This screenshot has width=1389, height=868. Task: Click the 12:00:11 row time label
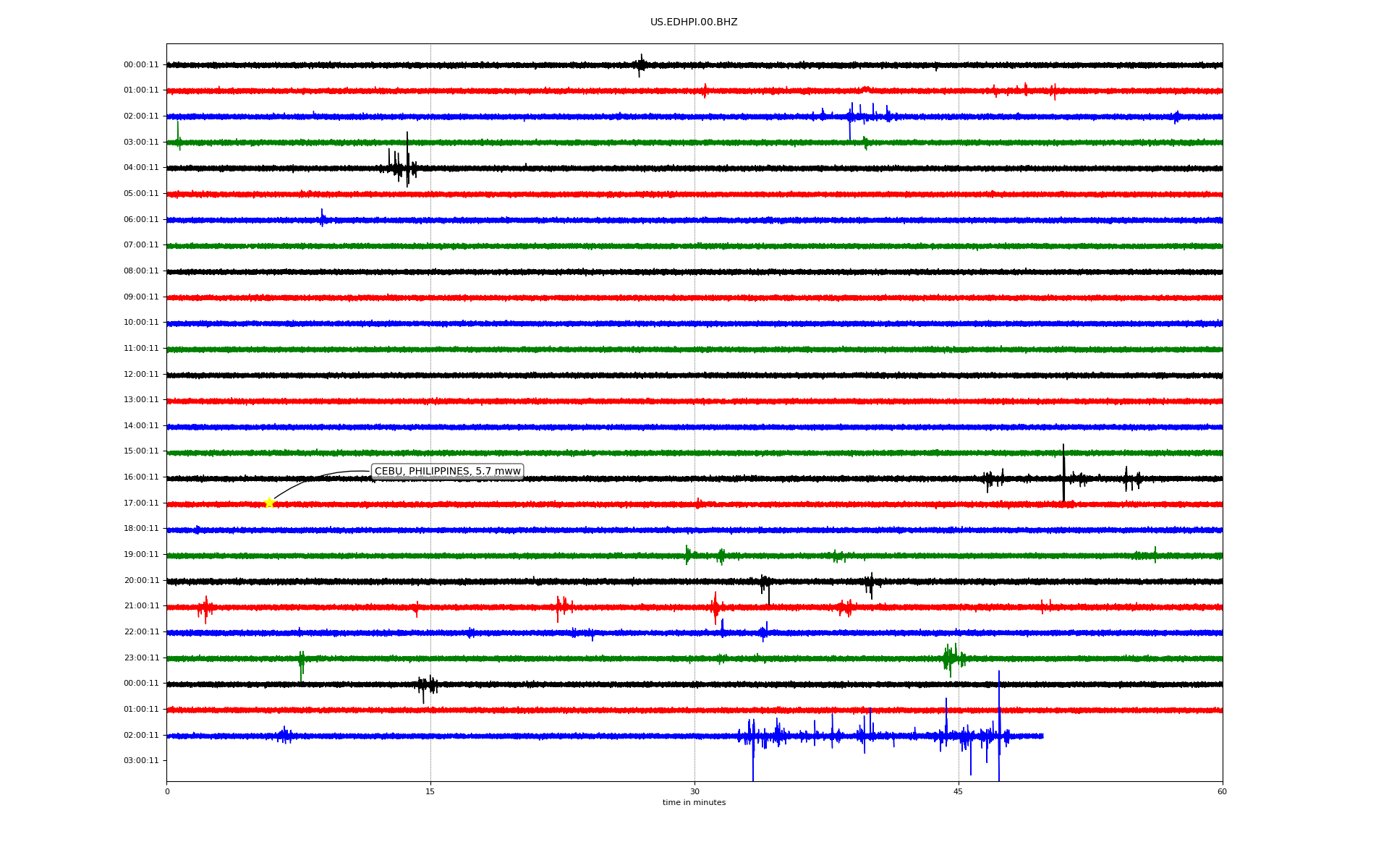[141, 375]
